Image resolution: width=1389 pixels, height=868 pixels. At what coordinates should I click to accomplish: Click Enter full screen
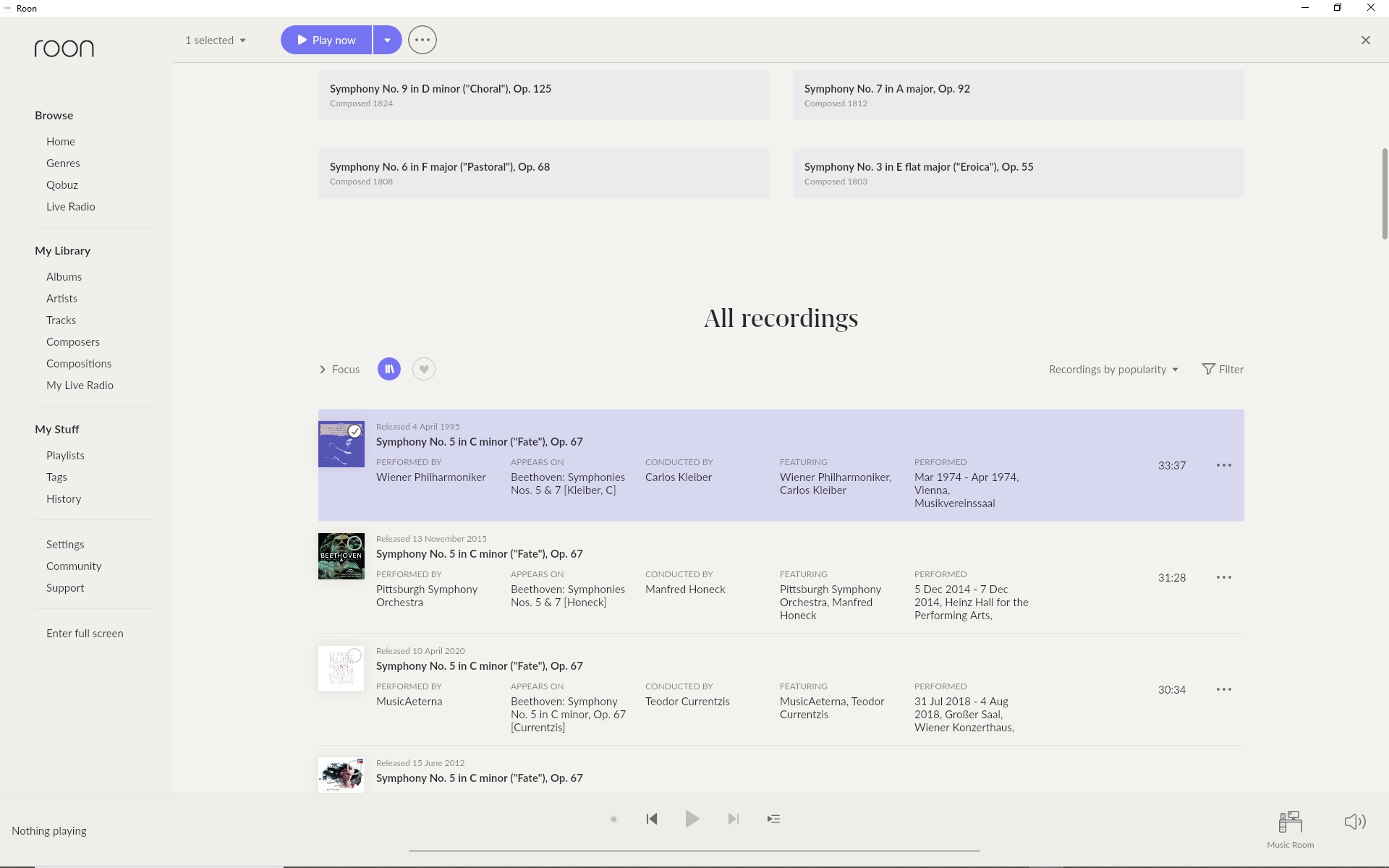[85, 634]
